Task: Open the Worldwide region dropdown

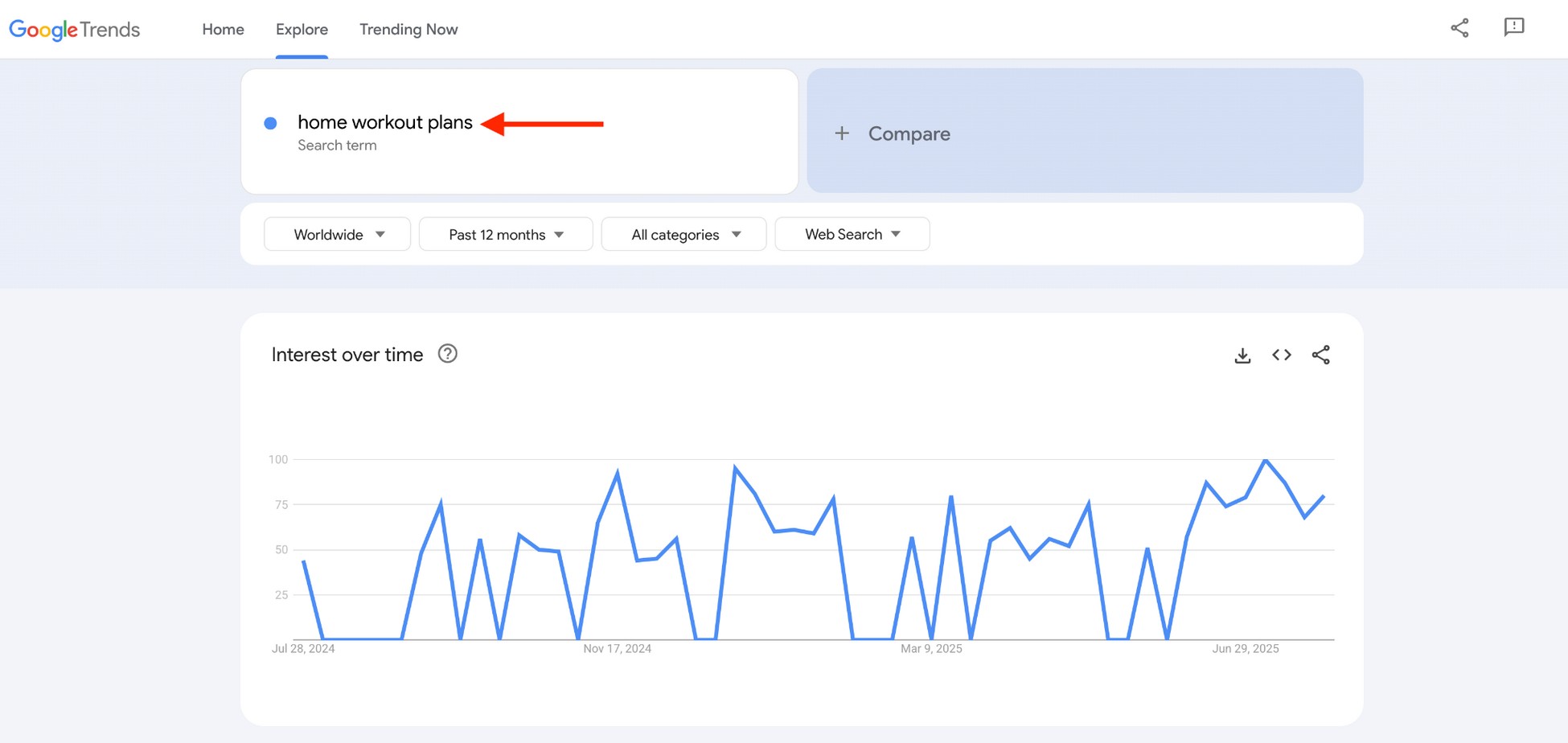Action: (337, 234)
